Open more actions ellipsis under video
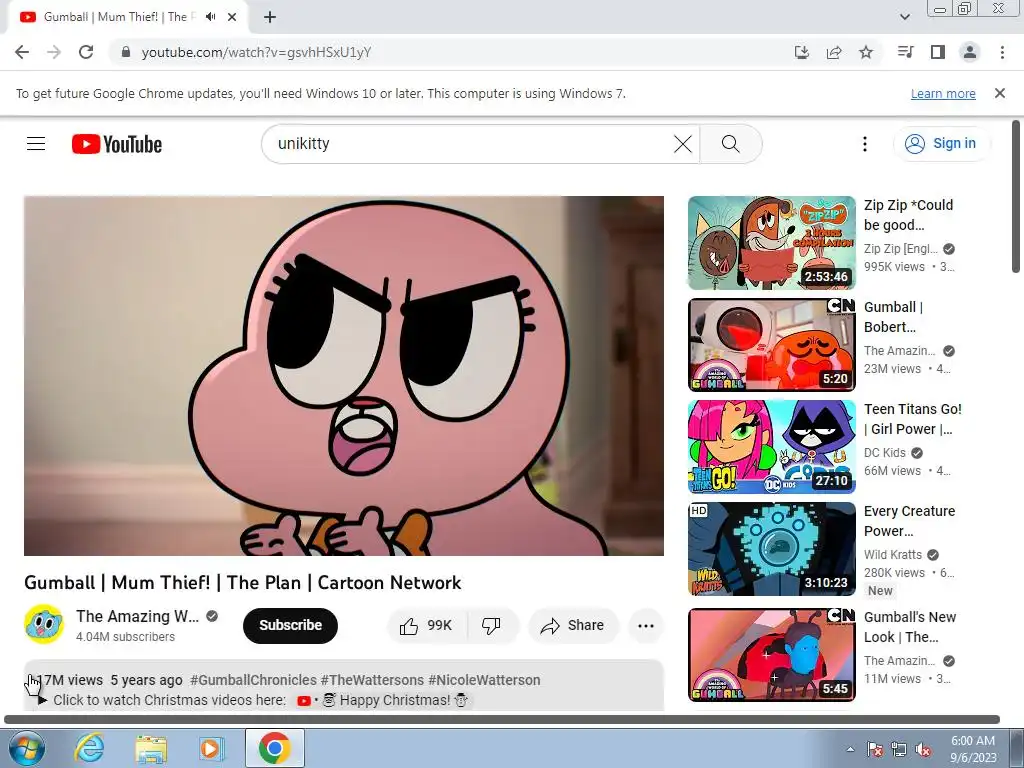1024x768 pixels. point(646,626)
